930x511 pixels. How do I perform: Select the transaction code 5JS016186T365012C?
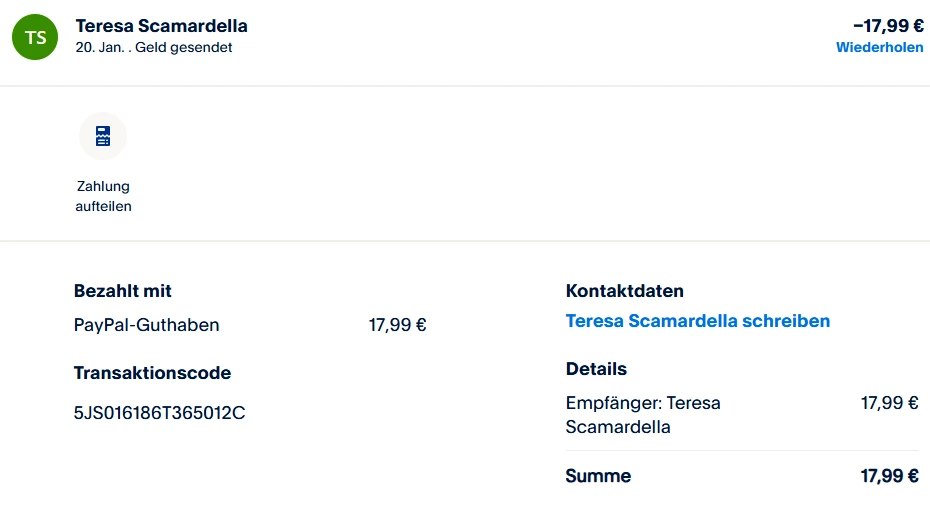[x=159, y=412]
